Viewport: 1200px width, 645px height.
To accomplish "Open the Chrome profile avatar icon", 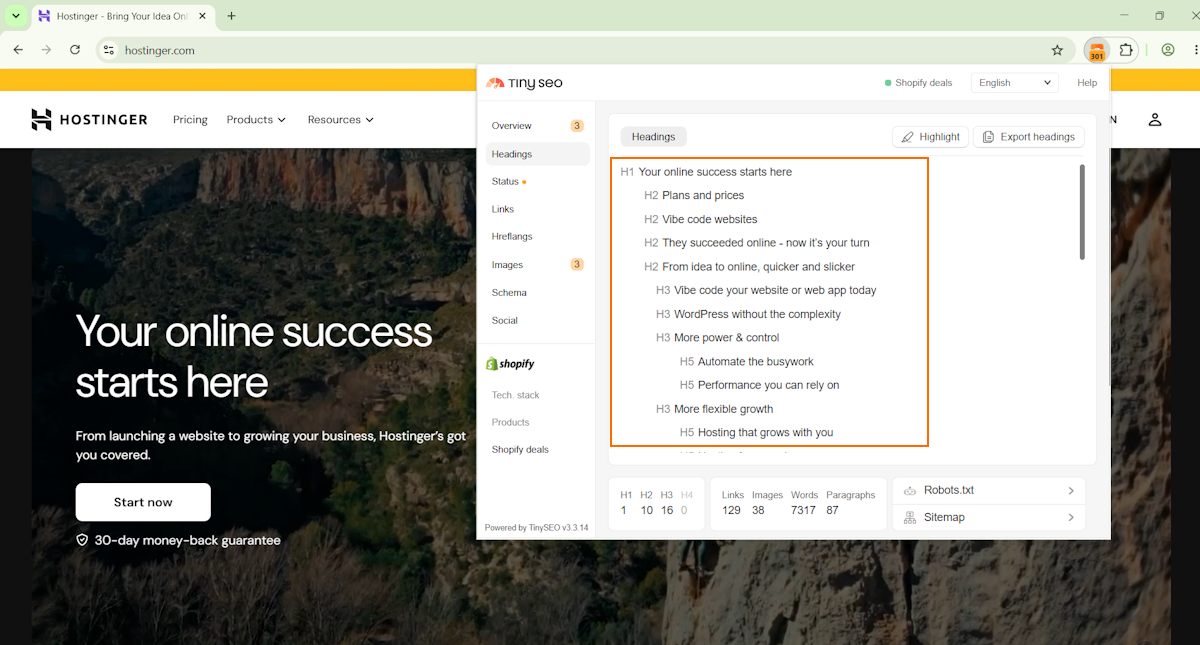I will point(1167,50).
